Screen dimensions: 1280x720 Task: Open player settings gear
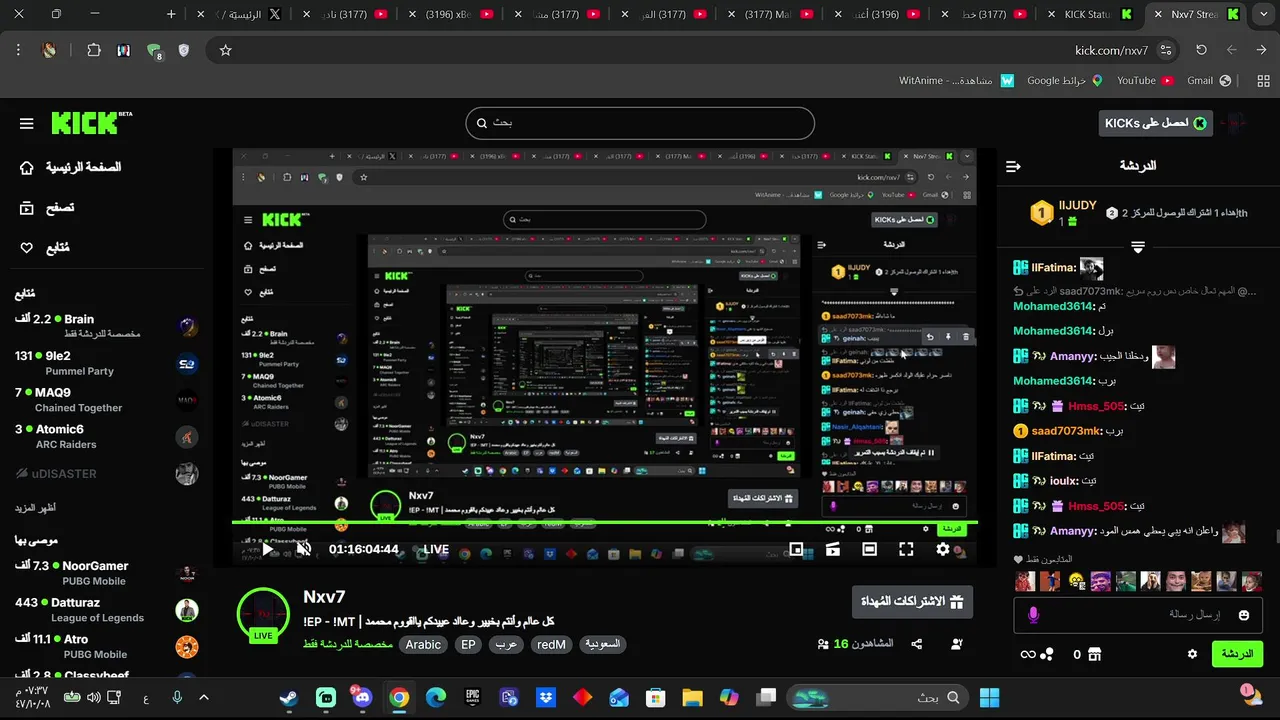tap(943, 549)
